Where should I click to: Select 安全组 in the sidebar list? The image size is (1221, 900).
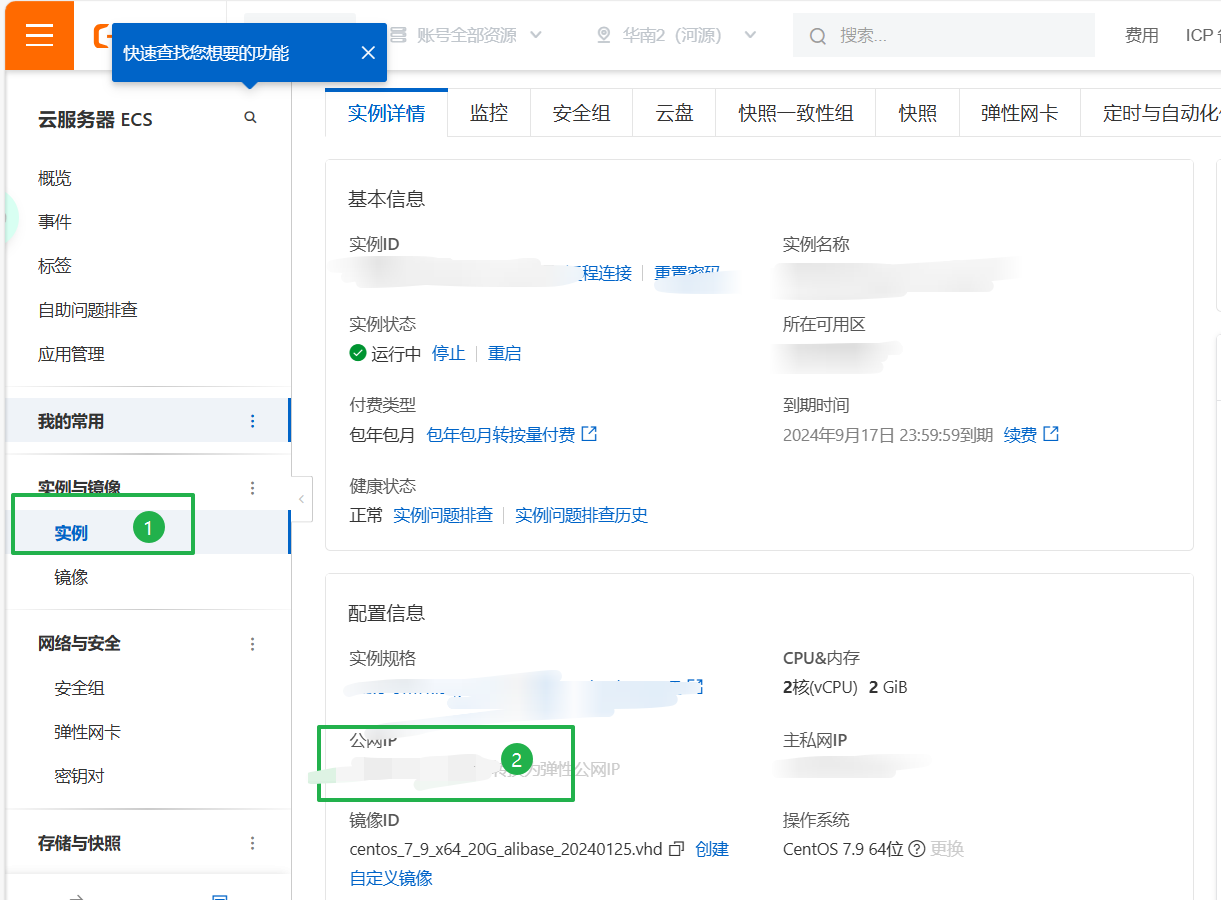[x=79, y=688]
